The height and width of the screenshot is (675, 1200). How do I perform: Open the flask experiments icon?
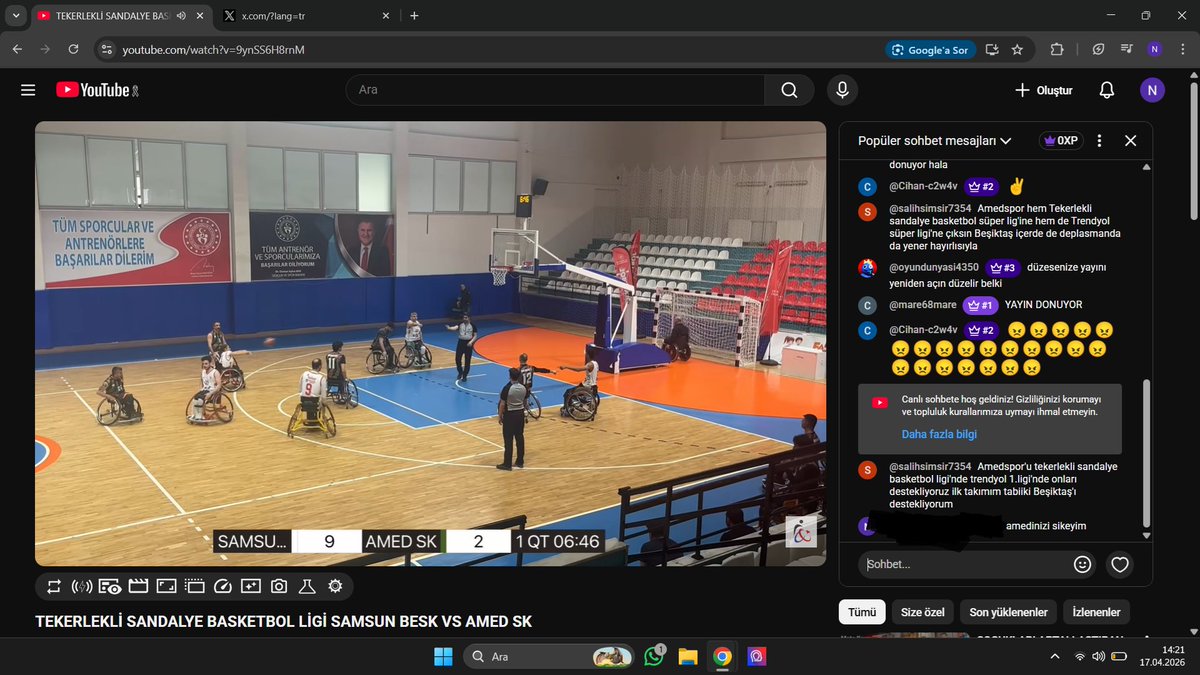point(307,586)
